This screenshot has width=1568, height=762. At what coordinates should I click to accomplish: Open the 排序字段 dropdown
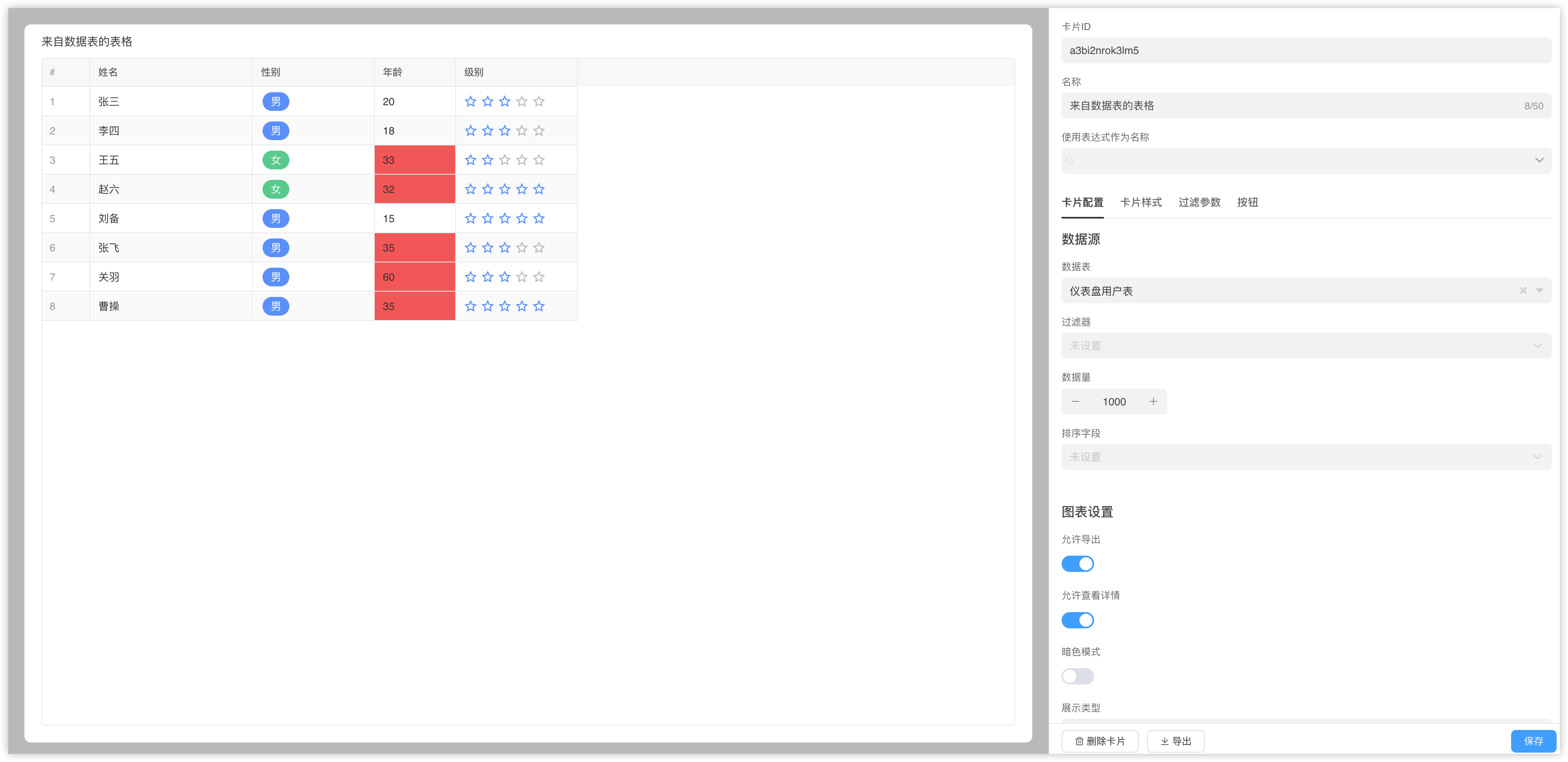click(1306, 457)
